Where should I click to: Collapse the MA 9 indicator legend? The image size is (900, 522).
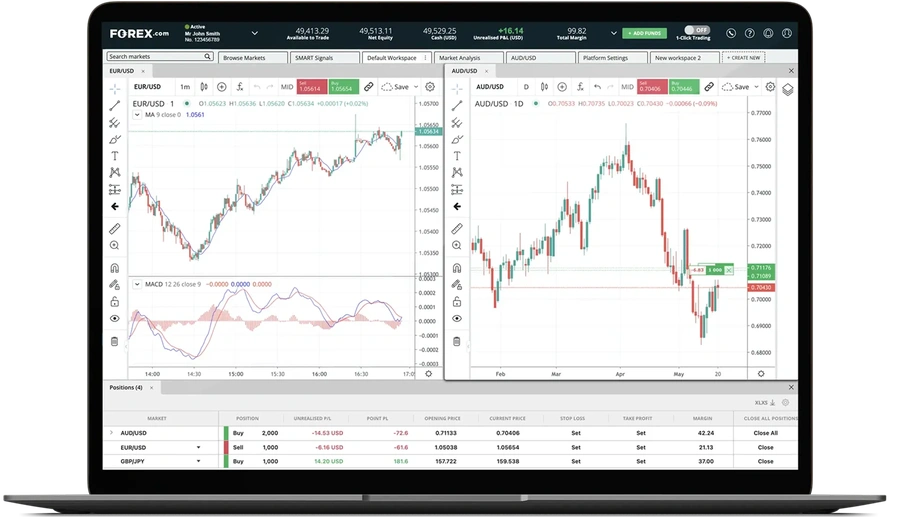[137, 114]
